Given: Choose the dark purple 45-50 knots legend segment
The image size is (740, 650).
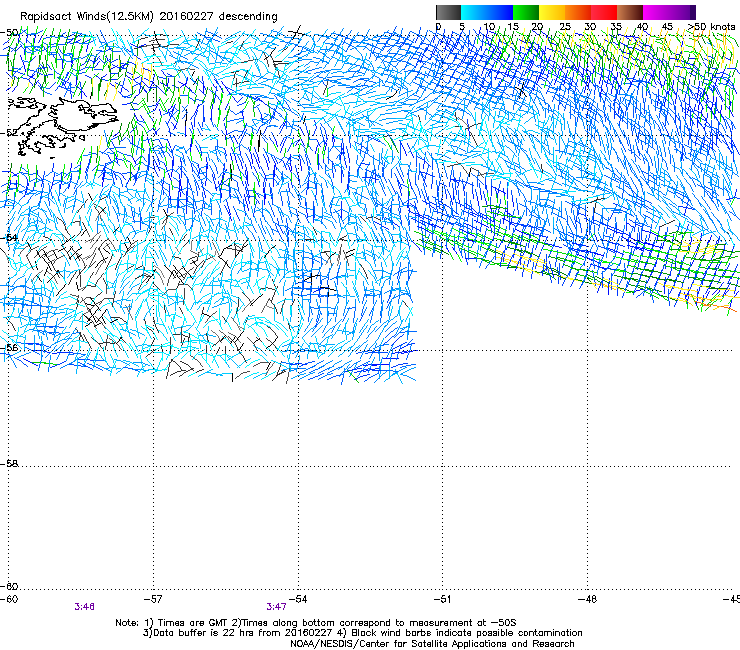Looking at the screenshot, I should 682,12.
